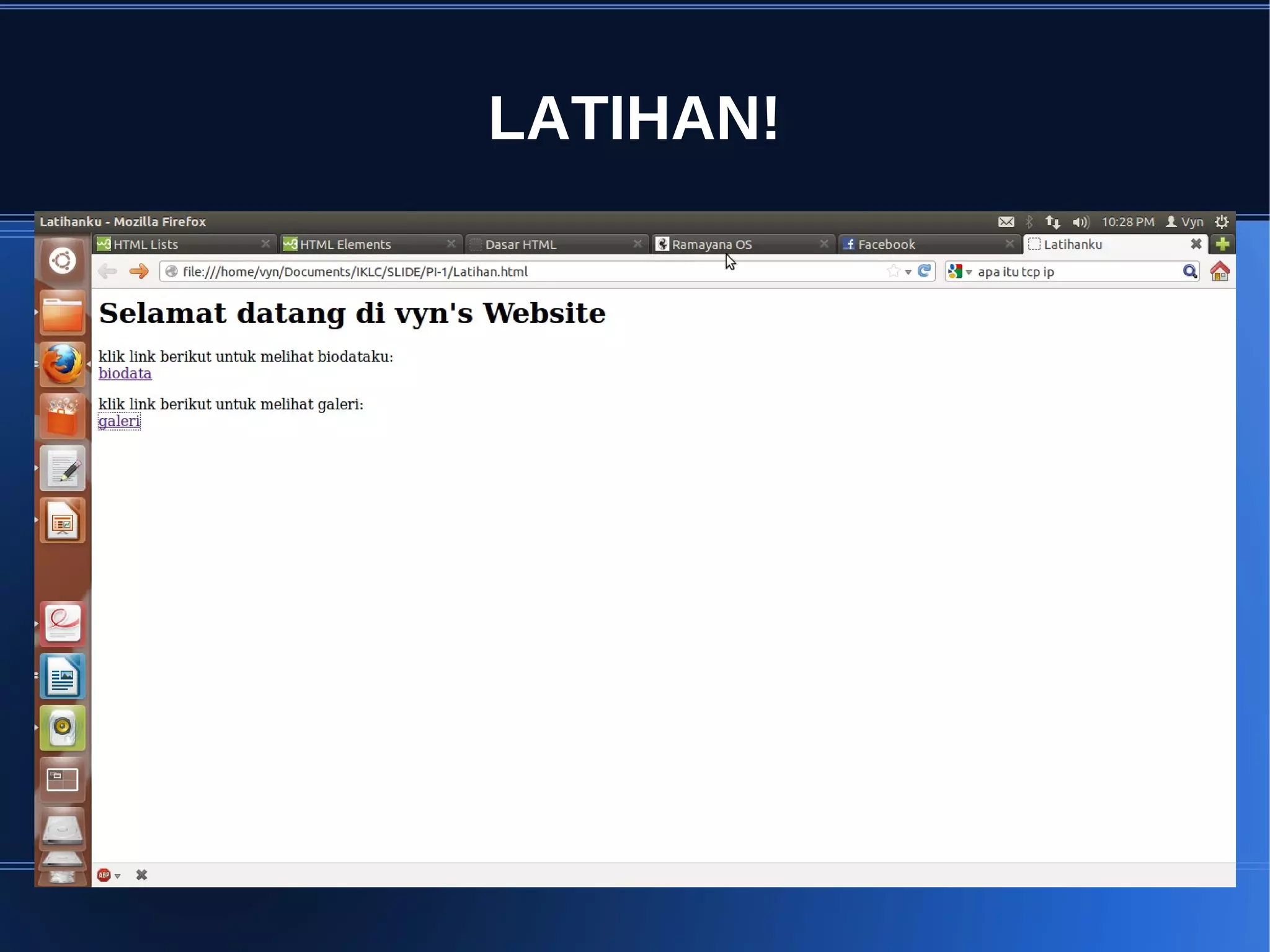Image resolution: width=1270 pixels, height=952 pixels.
Task: Bookmark page with star icon
Action: click(x=893, y=271)
